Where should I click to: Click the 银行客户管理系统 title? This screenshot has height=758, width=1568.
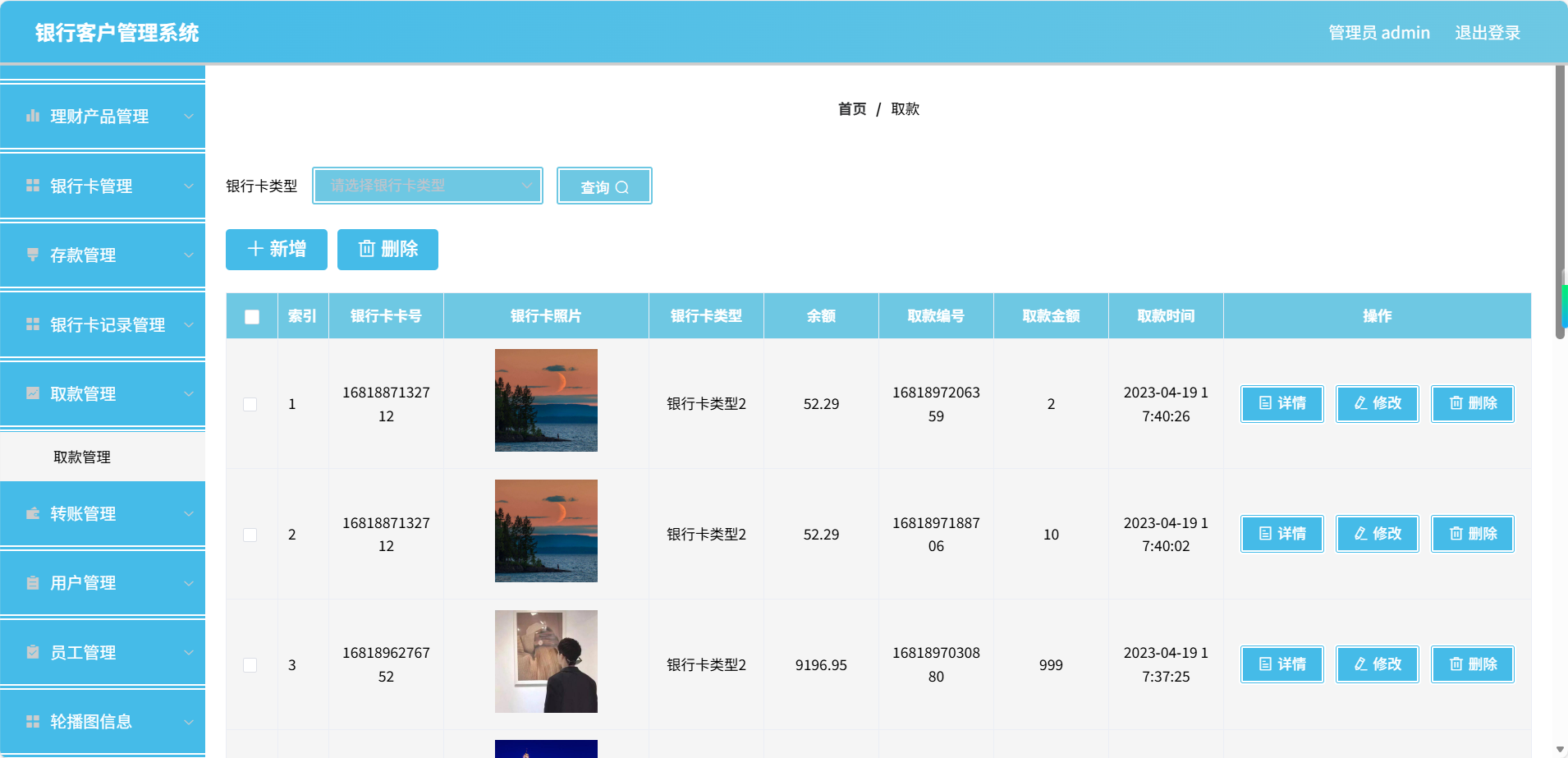(x=117, y=33)
